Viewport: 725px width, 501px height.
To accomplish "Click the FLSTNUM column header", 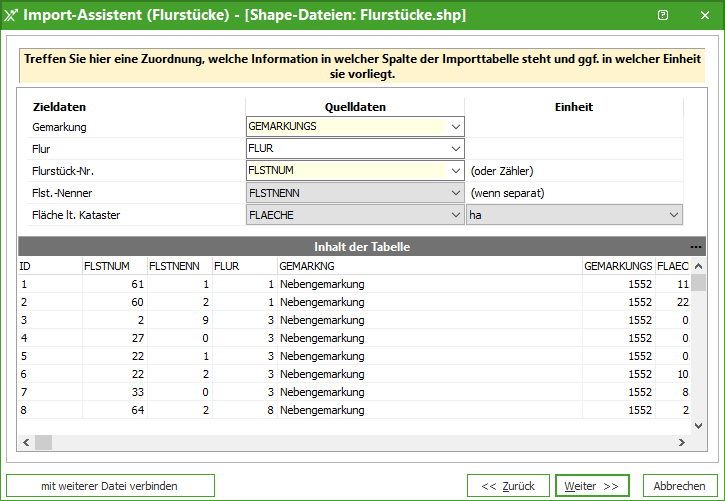I will 113,267.
